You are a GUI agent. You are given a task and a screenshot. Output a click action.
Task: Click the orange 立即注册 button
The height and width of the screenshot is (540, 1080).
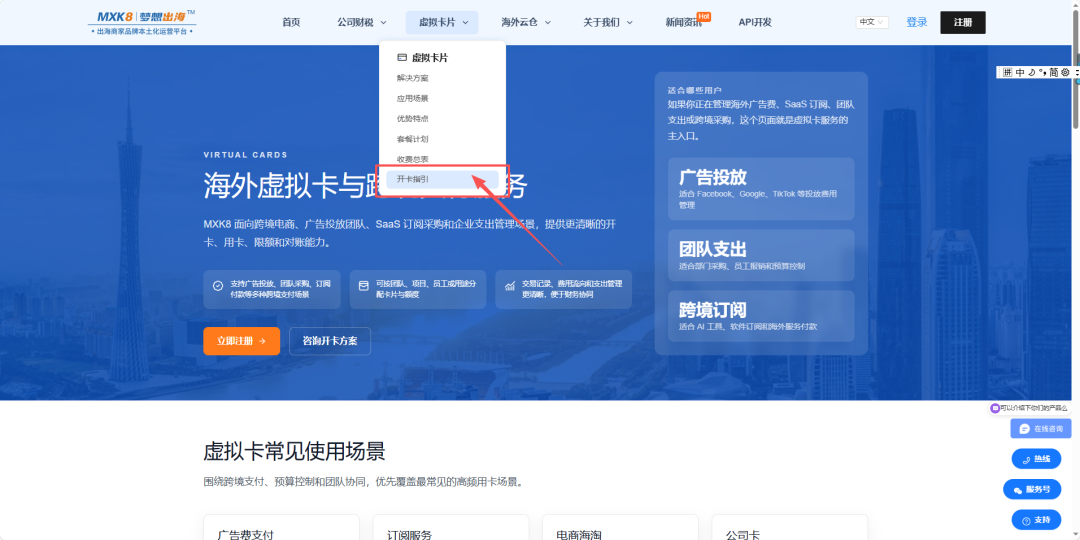click(x=242, y=341)
